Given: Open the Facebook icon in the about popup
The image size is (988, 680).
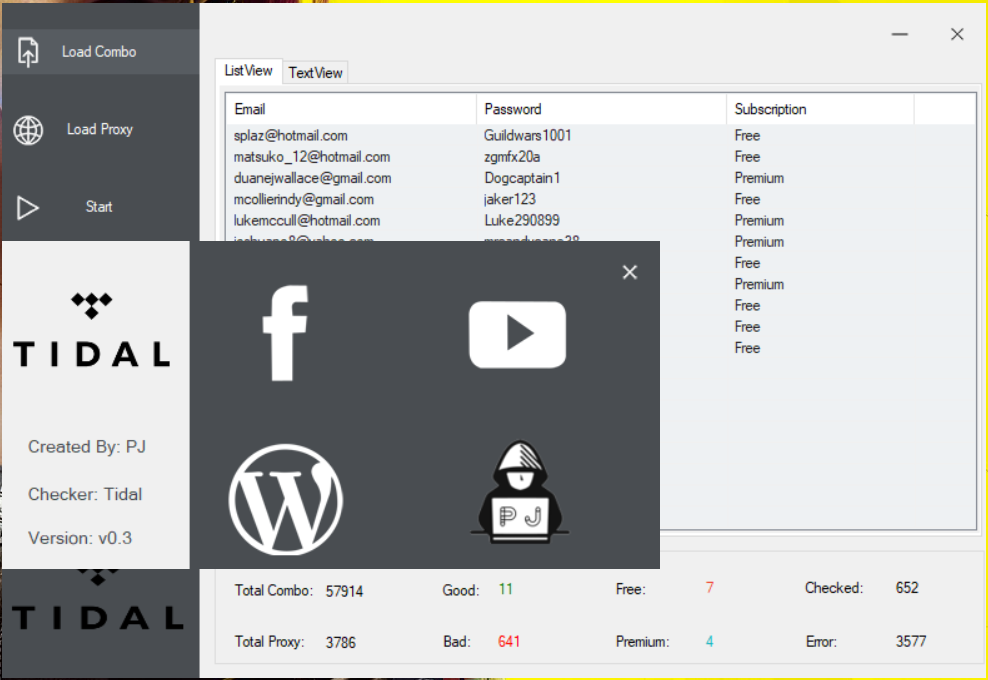Looking at the screenshot, I should pos(285,333).
